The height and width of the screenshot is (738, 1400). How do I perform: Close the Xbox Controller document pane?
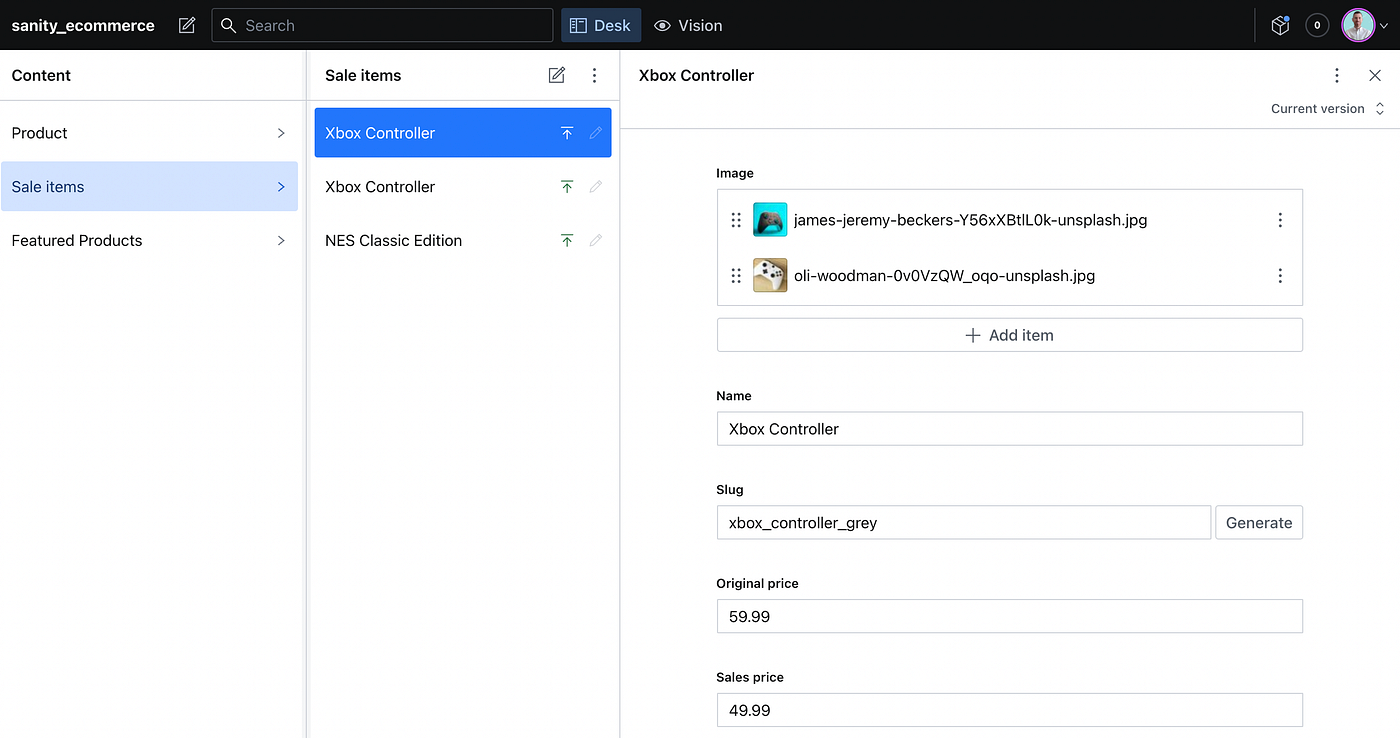(x=1375, y=75)
